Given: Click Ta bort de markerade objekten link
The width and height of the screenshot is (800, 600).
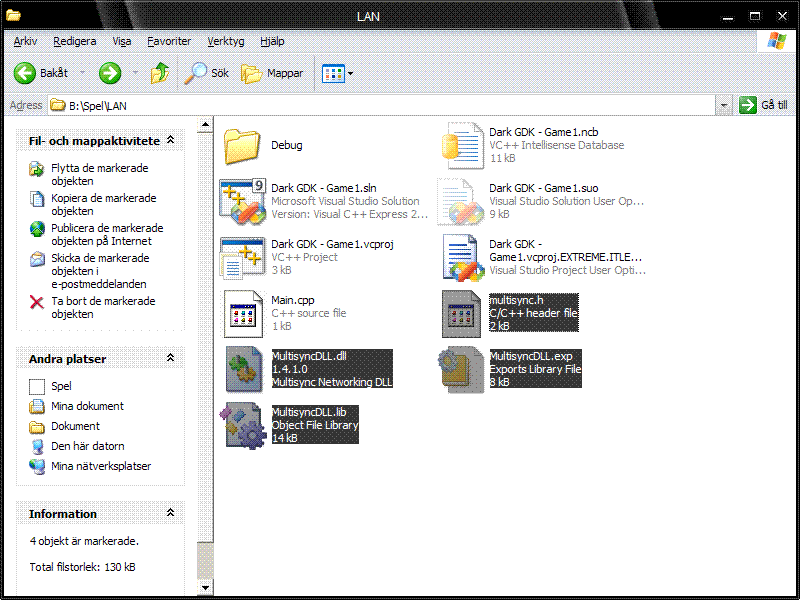Looking at the screenshot, I should (103, 308).
